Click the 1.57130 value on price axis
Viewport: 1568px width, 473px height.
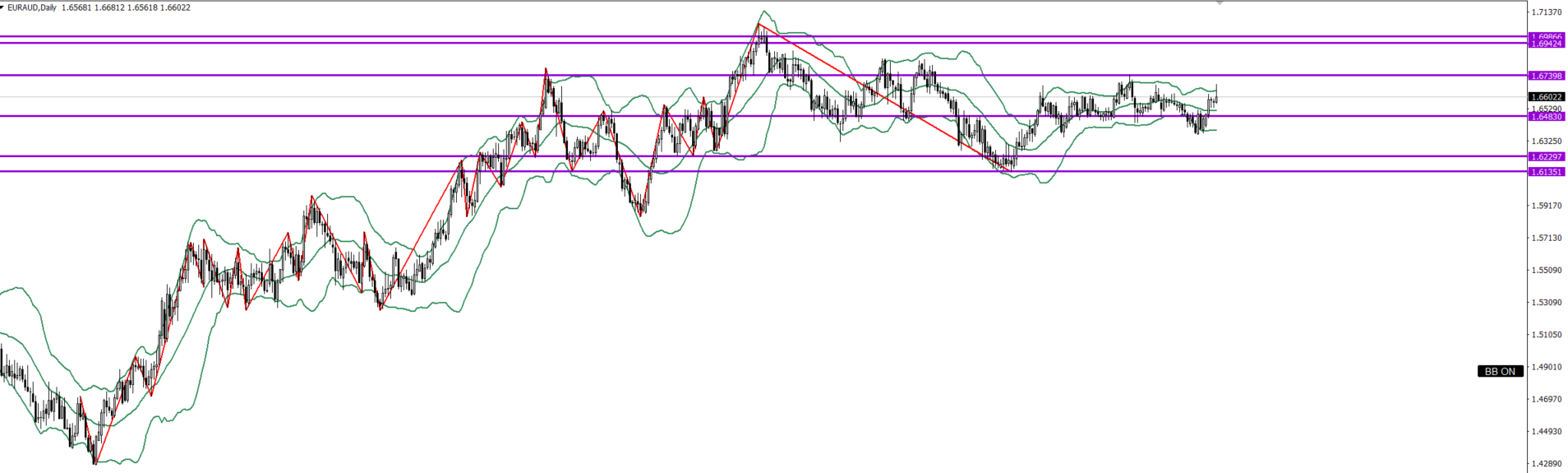coord(1546,238)
